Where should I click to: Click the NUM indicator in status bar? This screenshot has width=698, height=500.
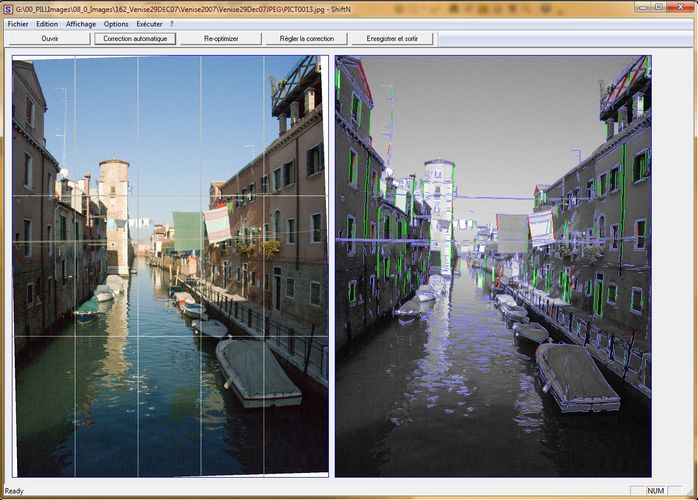654,491
